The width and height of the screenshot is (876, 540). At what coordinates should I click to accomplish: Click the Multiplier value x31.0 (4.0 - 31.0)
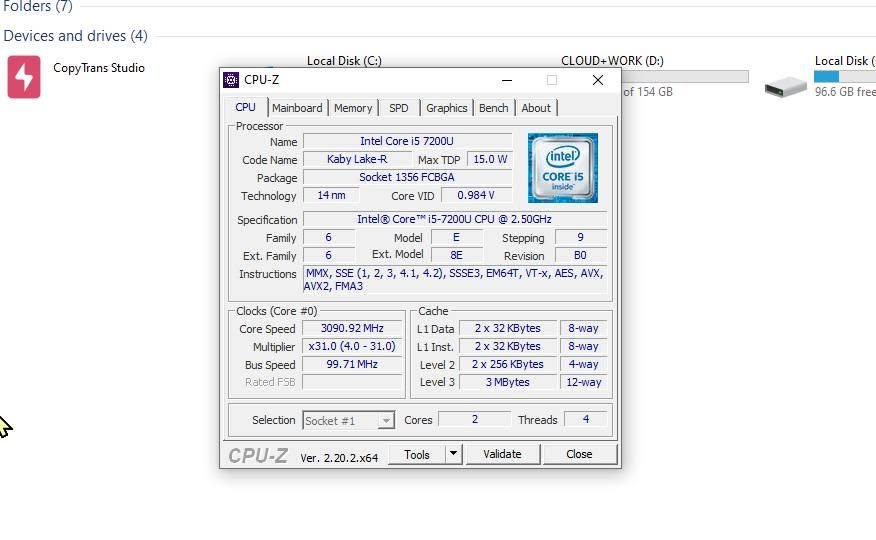click(352, 346)
